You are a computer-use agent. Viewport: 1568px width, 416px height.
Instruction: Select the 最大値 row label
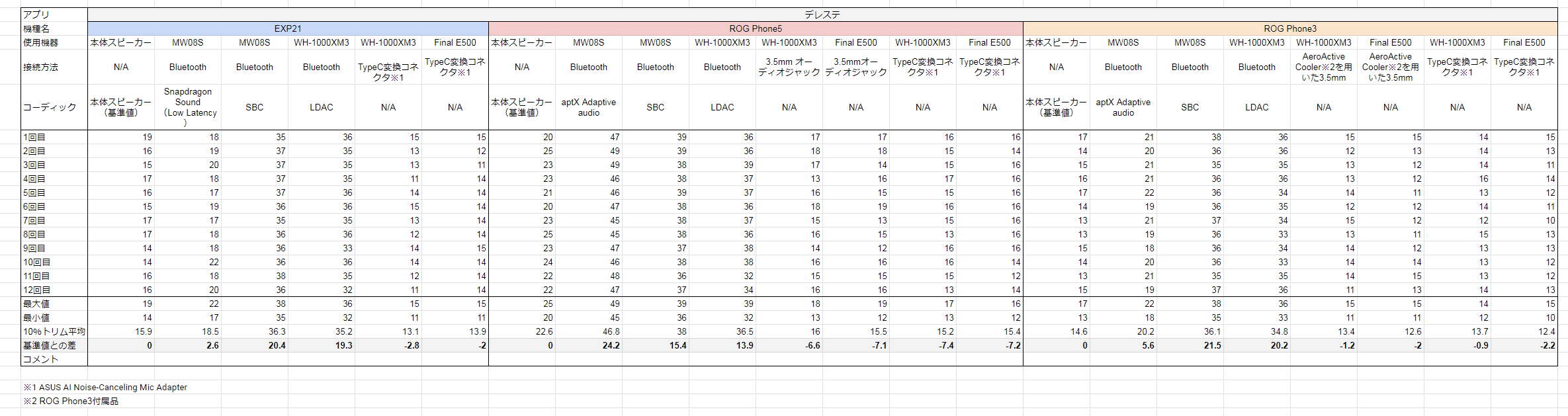(54, 304)
